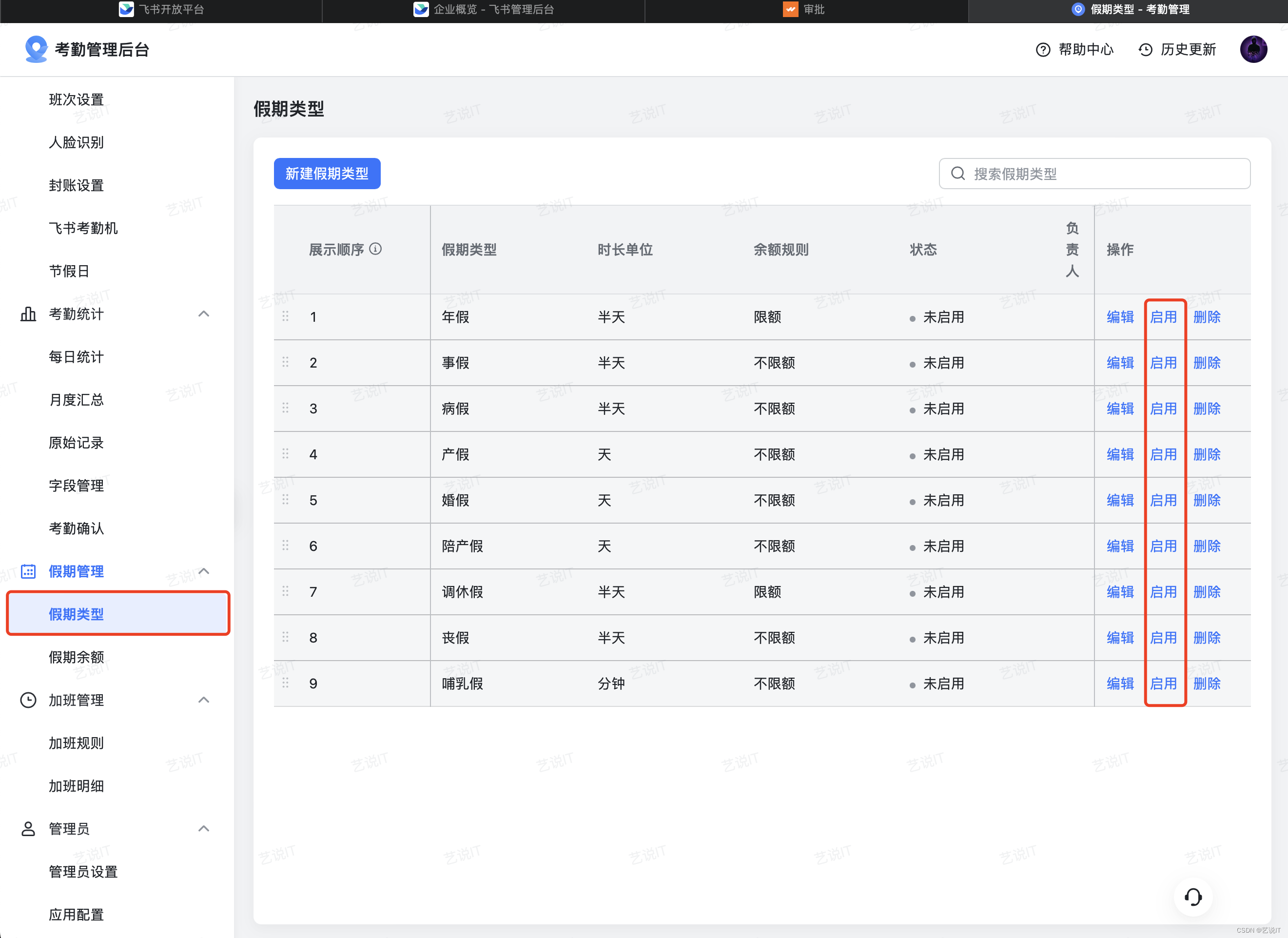Click the user avatar in the header
Image resolution: width=1288 pixels, height=938 pixels.
[1253, 49]
